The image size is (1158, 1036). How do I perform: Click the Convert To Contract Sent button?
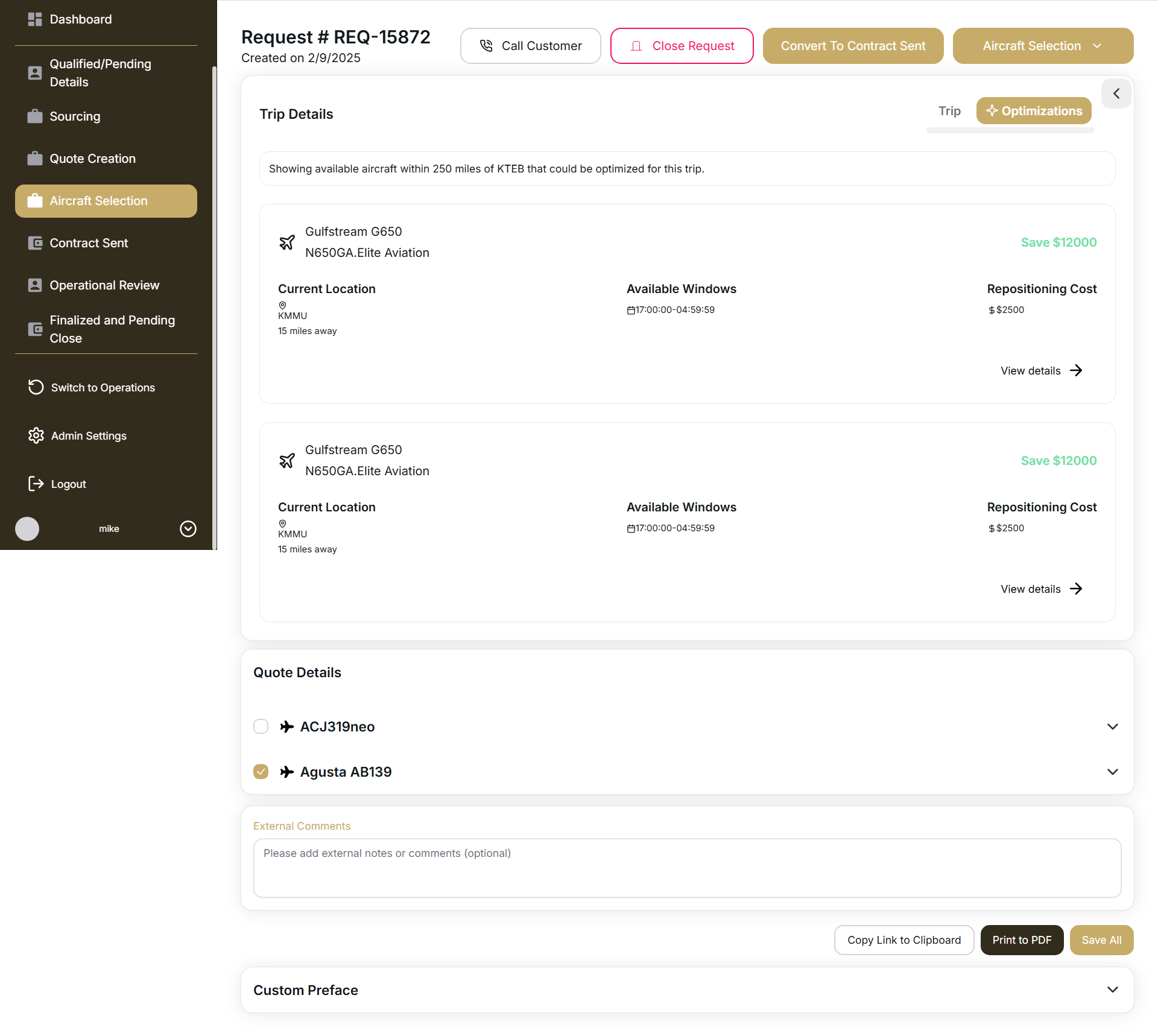coord(853,45)
